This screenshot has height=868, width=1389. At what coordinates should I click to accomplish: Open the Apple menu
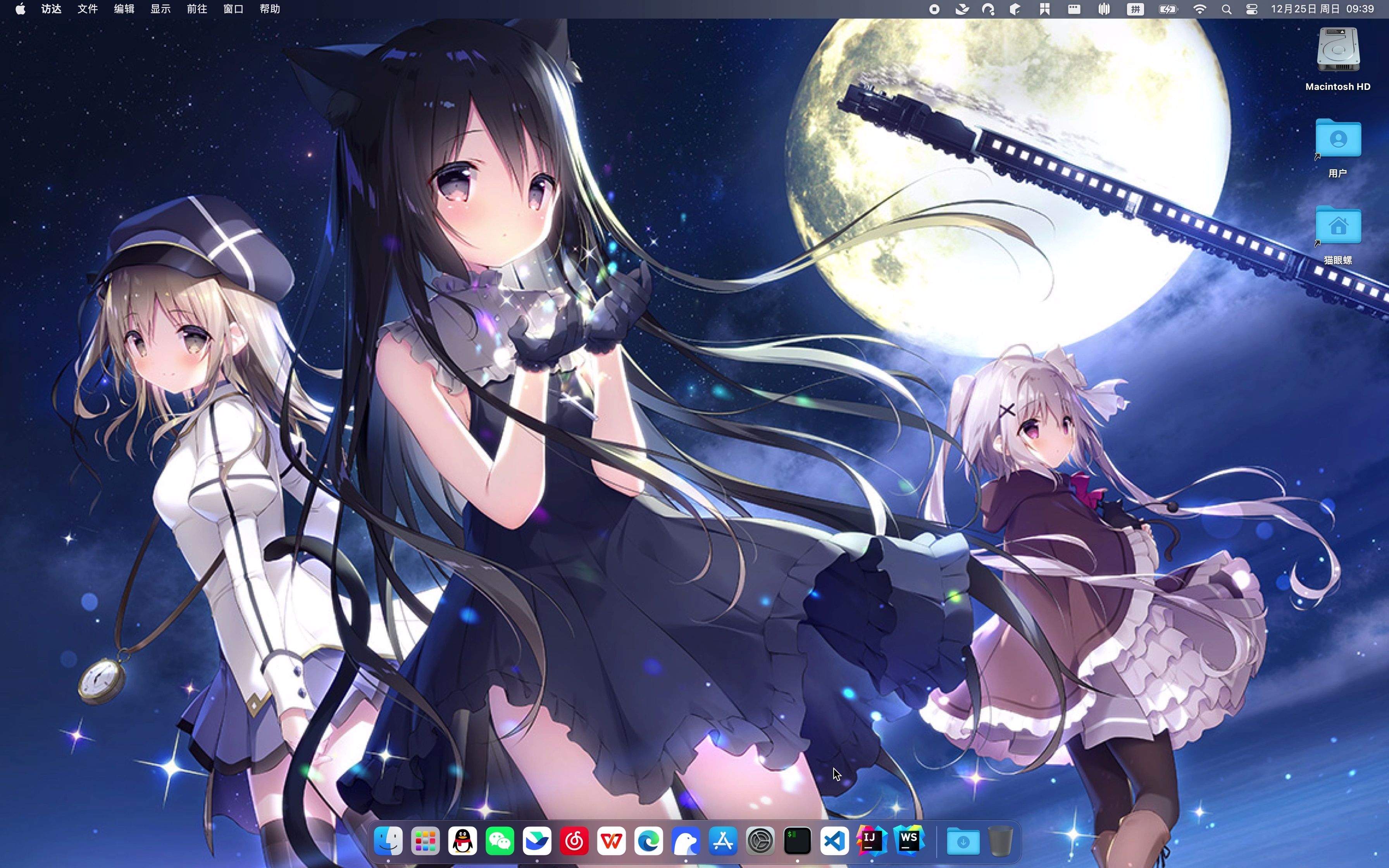click(20, 9)
